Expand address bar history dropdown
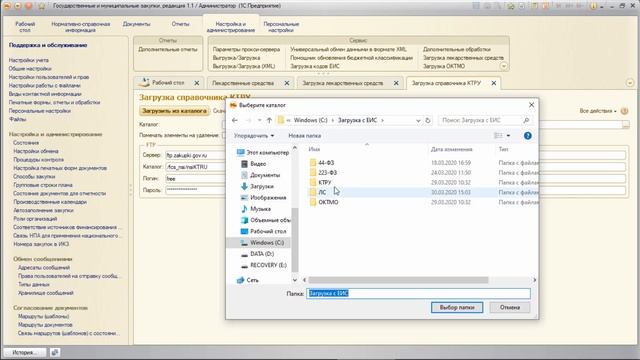 418,120
